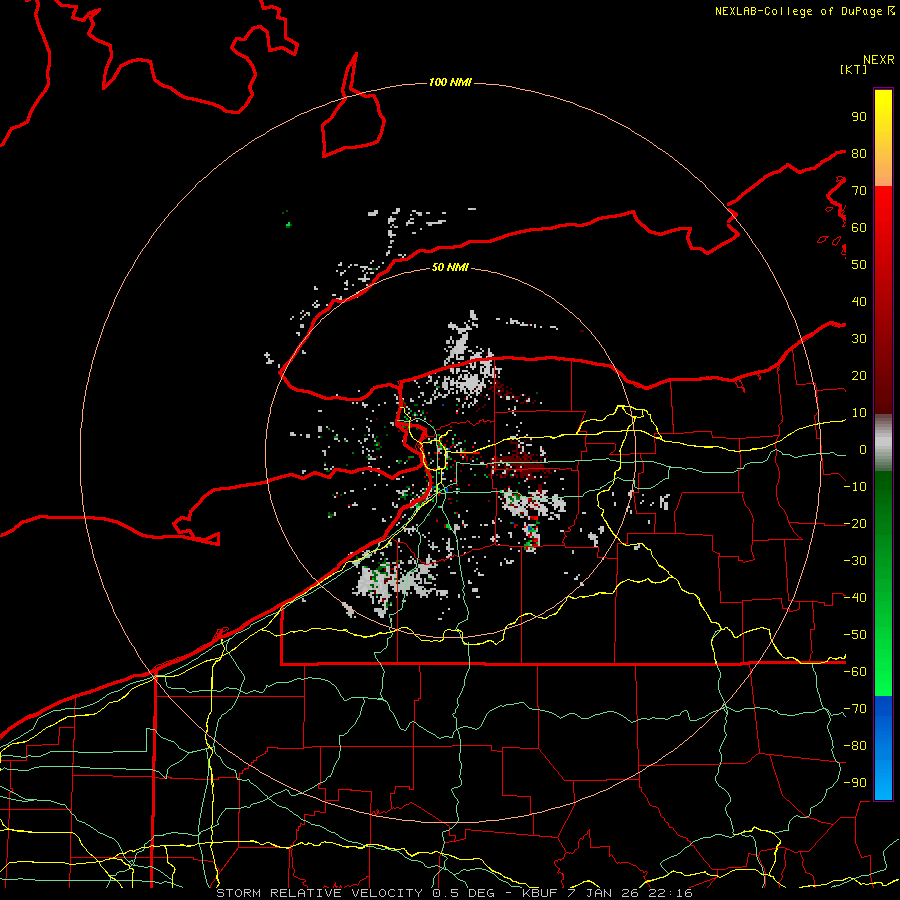The width and height of the screenshot is (900, 900).
Task: Click the 50 NMI range ring label
Action: [450, 267]
